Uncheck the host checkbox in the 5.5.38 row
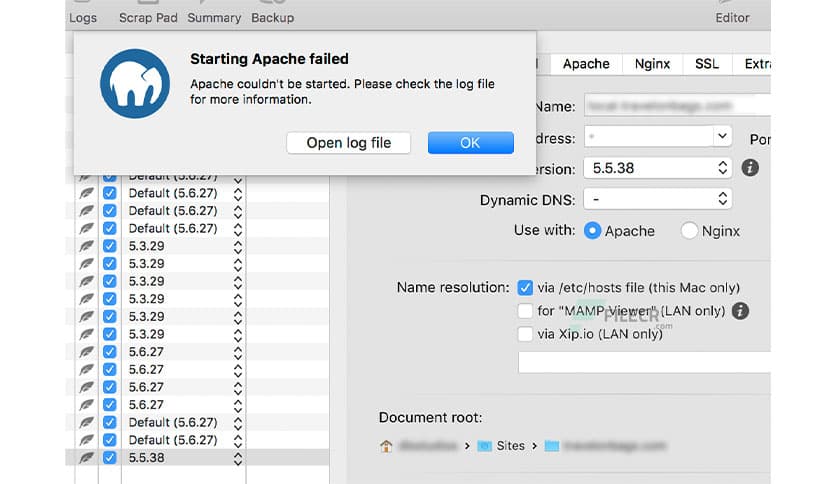The width and height of the screenshot is (836, 484). [110, 457]
